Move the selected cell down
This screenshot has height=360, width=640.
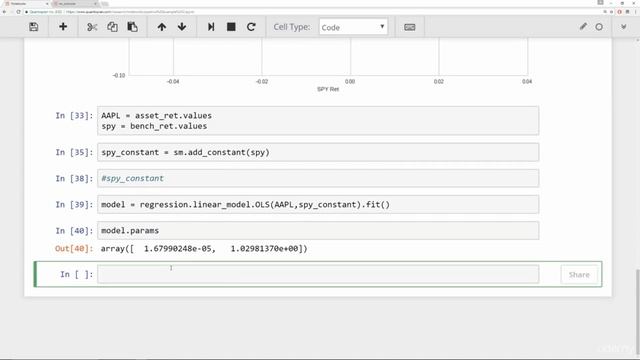coord(182,27)
